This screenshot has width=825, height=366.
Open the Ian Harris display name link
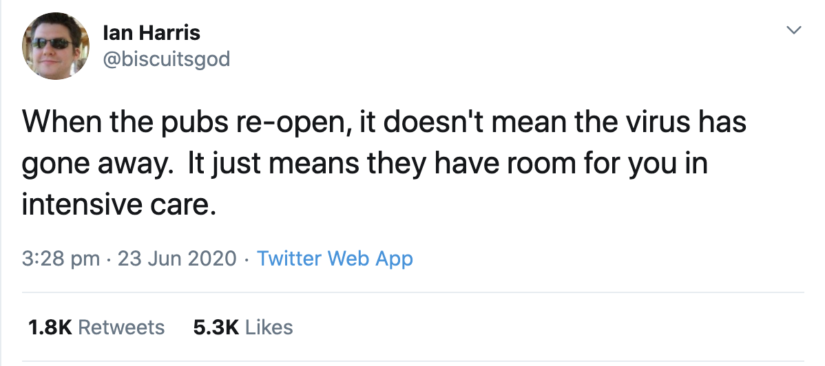(x=152, y=33)
